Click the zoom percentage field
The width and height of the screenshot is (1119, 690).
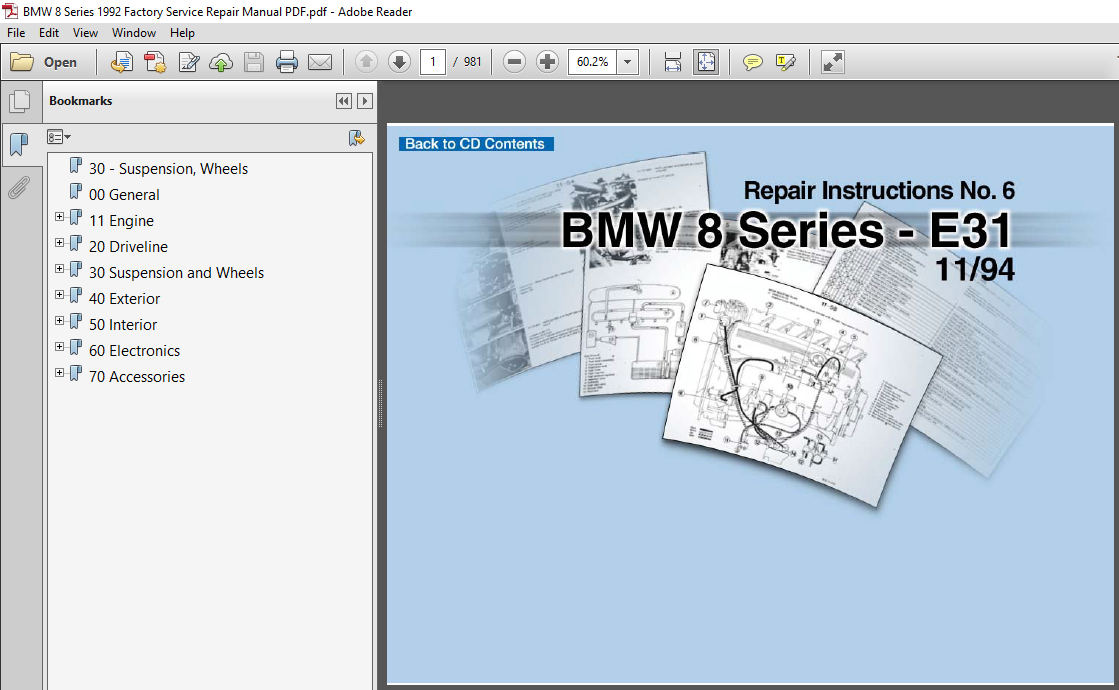coord(592,62)
